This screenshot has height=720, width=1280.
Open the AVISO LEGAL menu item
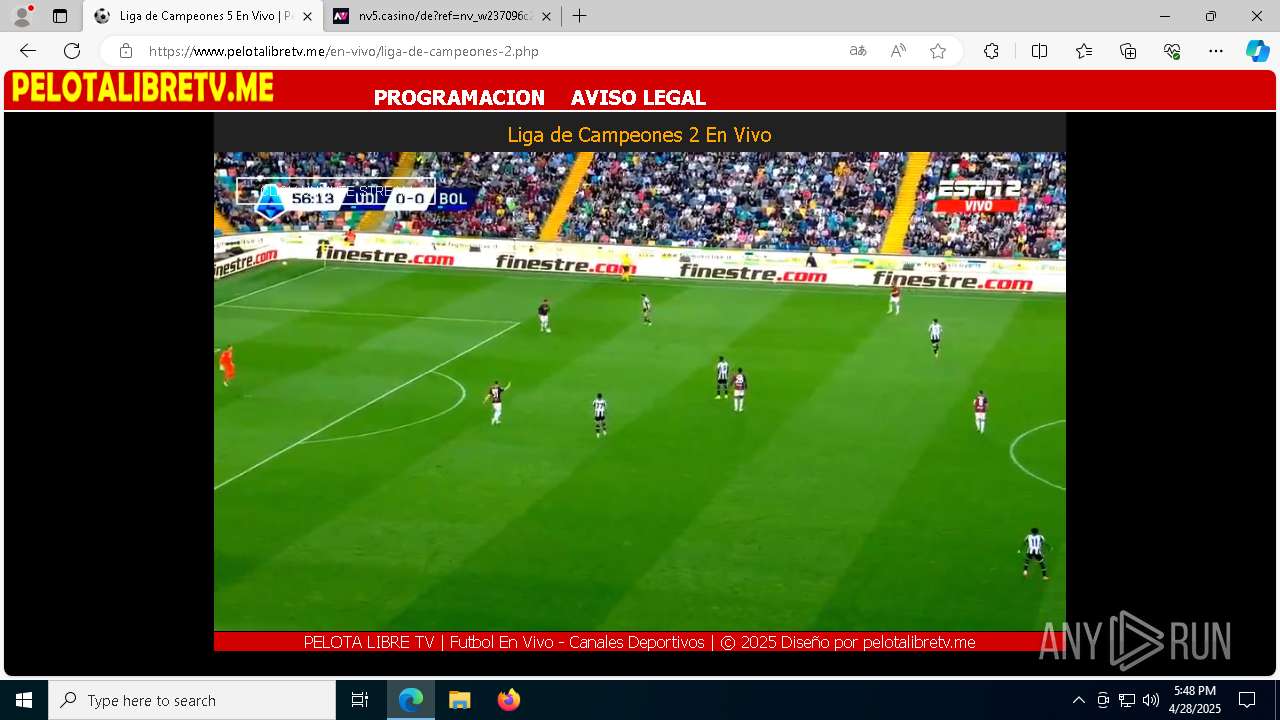[x=638, y=98]
